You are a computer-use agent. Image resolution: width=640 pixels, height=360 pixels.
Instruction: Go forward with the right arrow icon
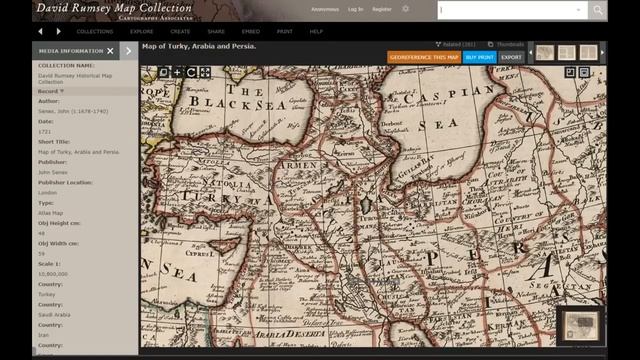coord(58,31)
